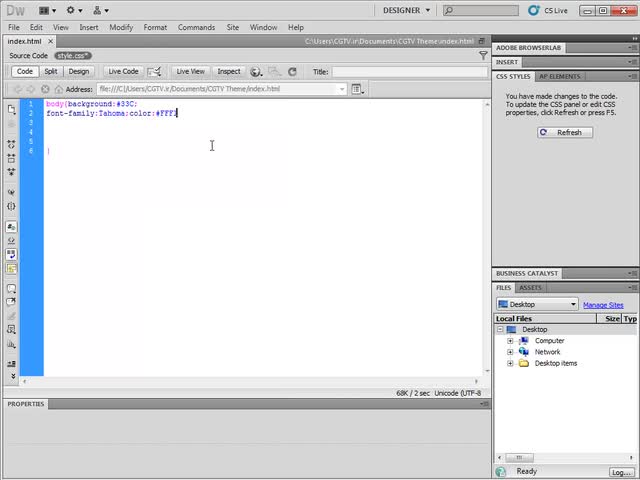Click the browser Back arrow
The image size is (640, 480).
tap(18, 89)
